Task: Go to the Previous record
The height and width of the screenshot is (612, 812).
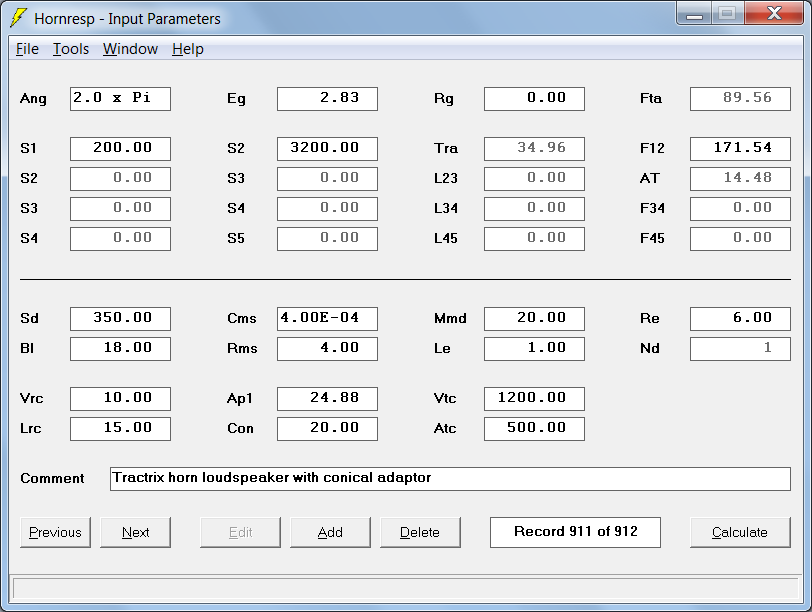Action: [55, 532]
